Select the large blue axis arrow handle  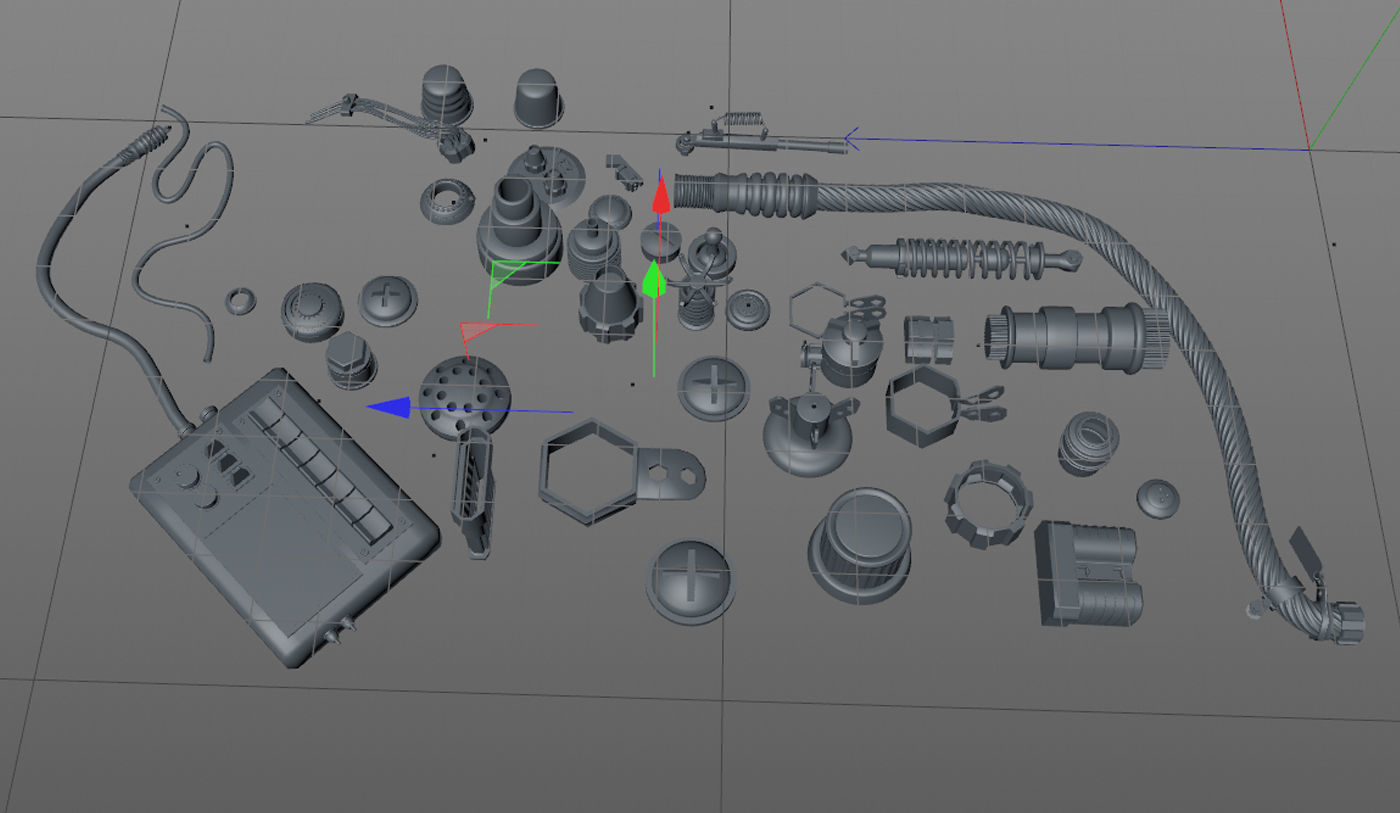(x=388, y=407)
